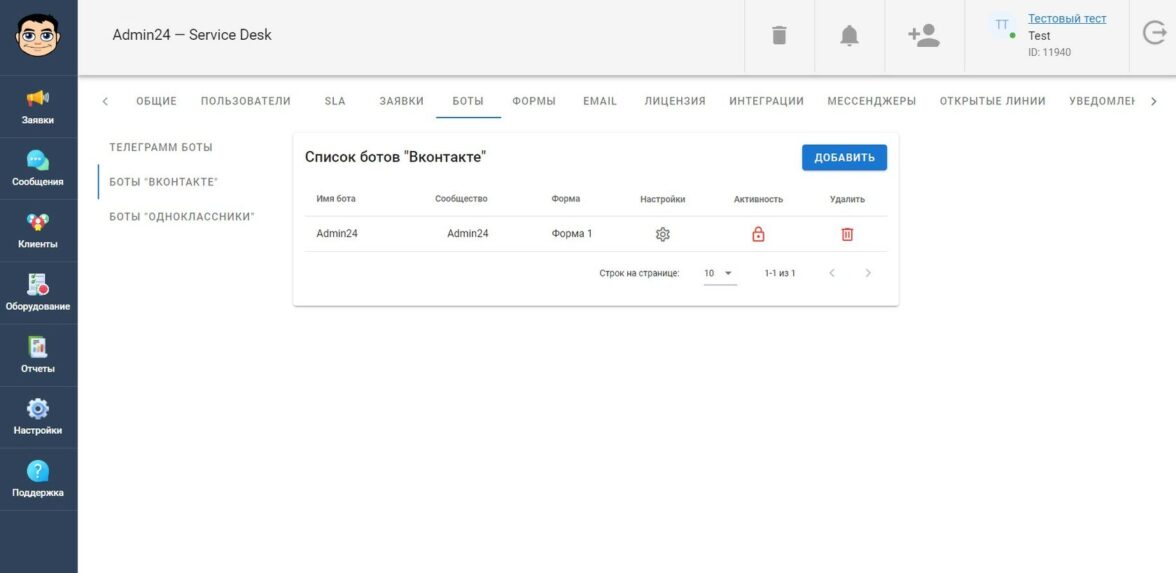Expand the rows per page dropdown
Image resolution: width=1176 pixels, height=573 pixels.
coord(719,273)
